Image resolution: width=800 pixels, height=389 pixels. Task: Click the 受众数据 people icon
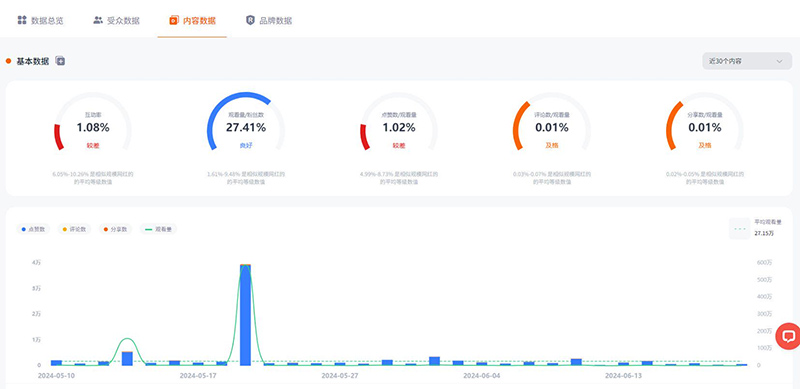97,20
